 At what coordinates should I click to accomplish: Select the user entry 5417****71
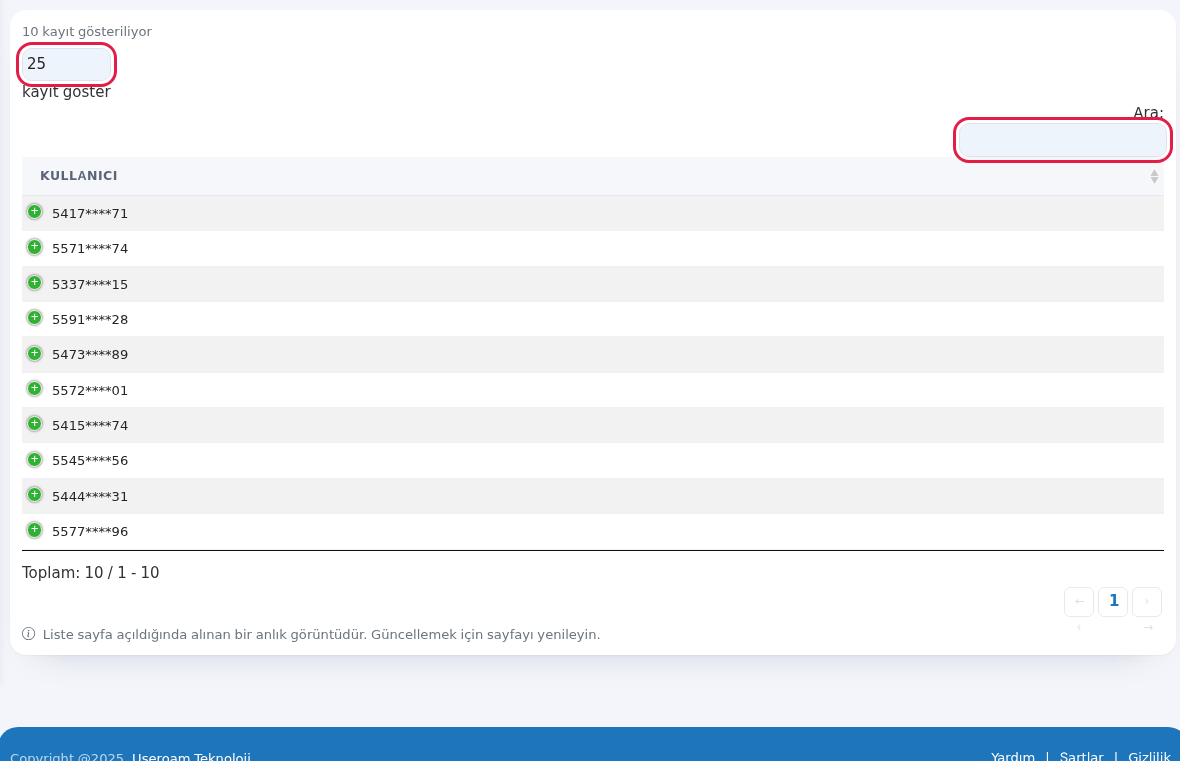pyautogui.click(x=90, y=214)
